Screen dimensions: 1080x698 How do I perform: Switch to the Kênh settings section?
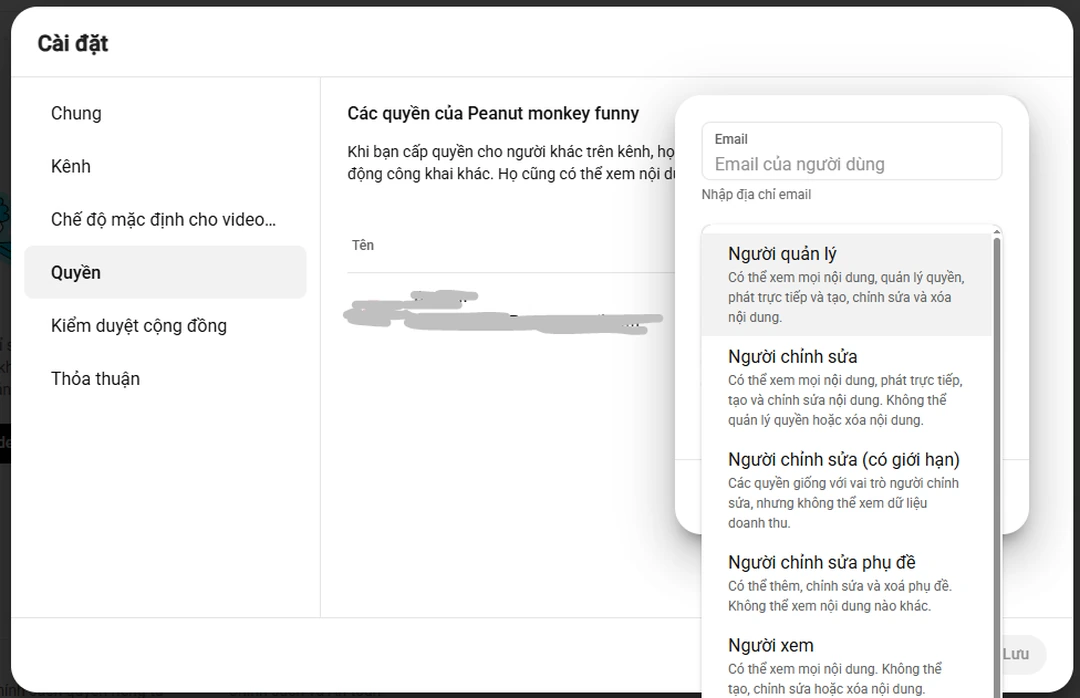click(165, 166)
